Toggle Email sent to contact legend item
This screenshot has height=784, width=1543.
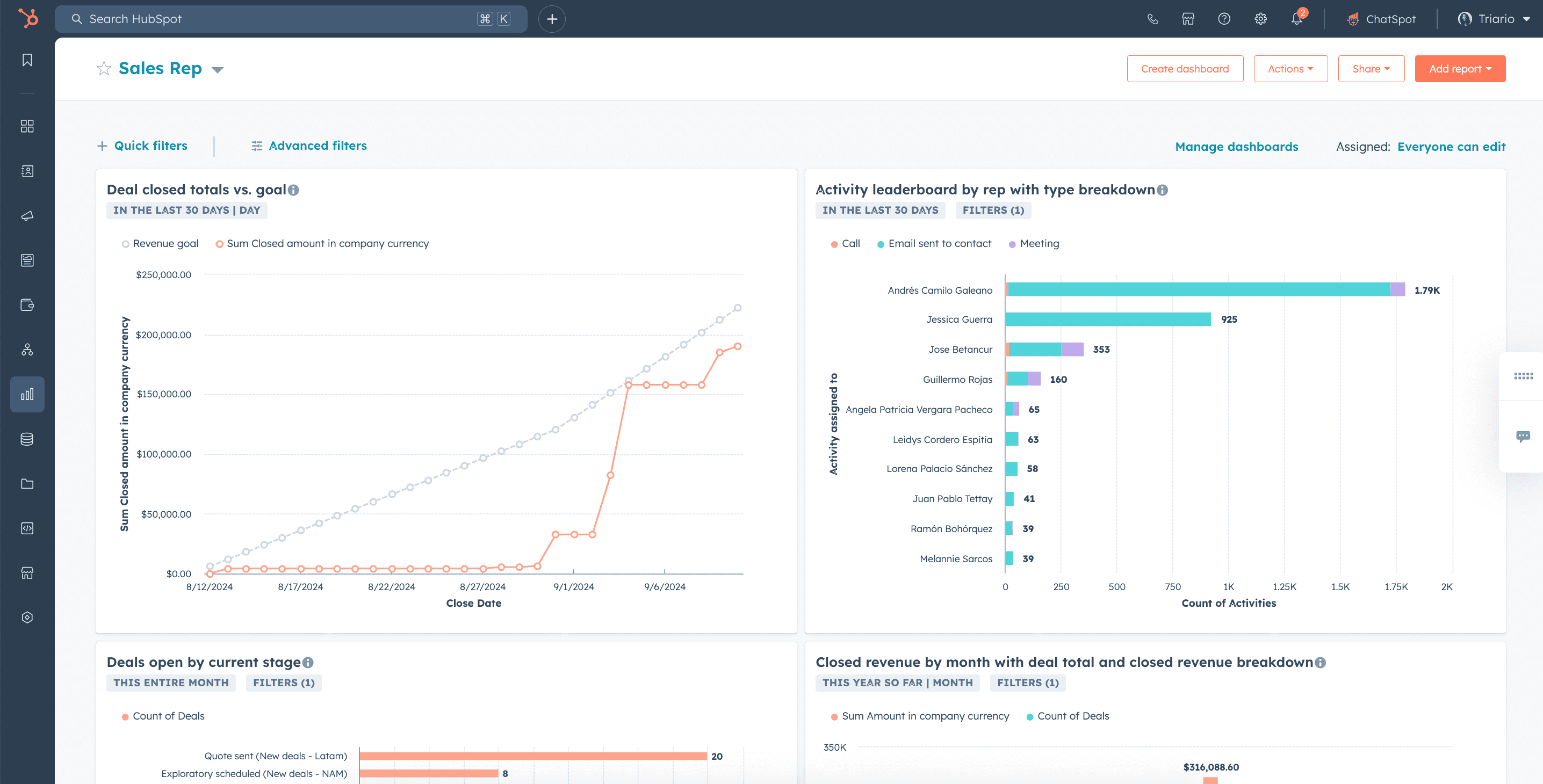[x=934, y=244]
